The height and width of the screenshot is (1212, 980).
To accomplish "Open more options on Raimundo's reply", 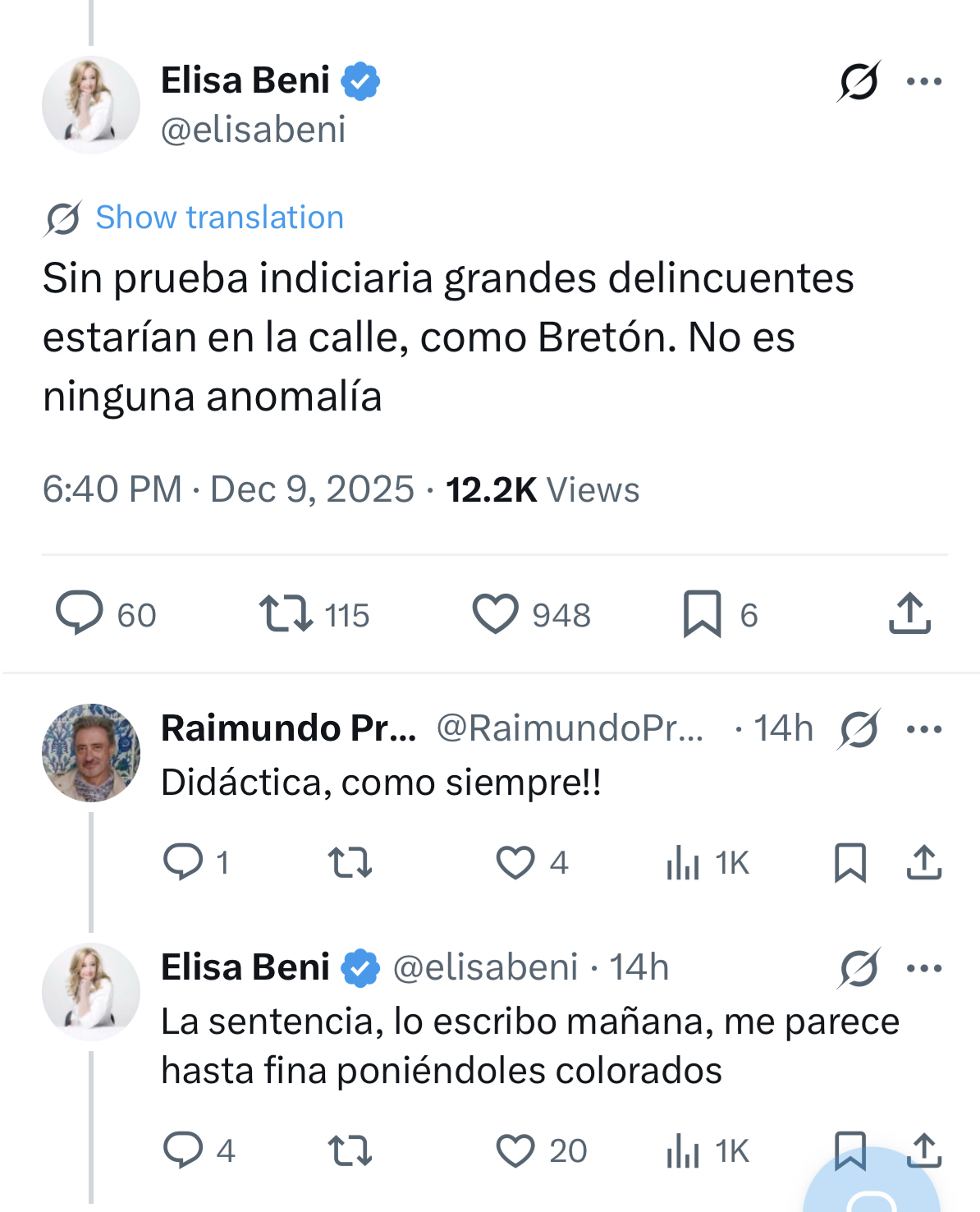I will pyautogui.click(x=923, y=729).
